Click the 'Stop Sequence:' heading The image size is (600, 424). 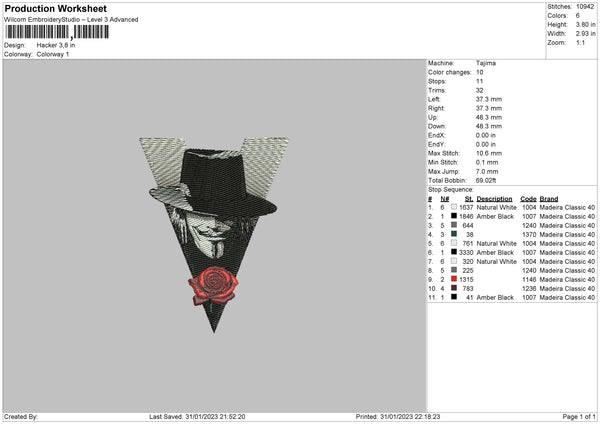[451, 190]
